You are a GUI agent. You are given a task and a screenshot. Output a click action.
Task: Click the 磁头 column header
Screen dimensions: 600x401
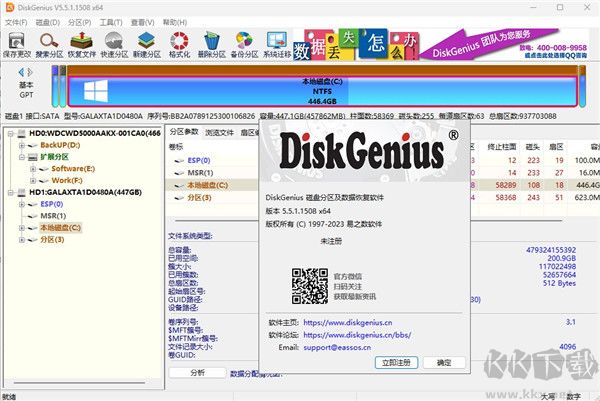pyautogui.click(x=532, y=147)
